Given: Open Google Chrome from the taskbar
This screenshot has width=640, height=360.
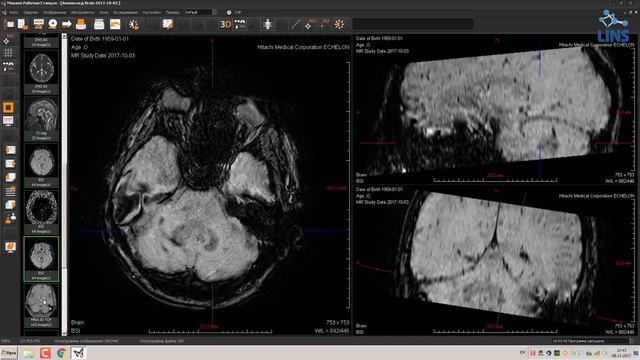Looking at the screenshot, I should pos(62,353).
